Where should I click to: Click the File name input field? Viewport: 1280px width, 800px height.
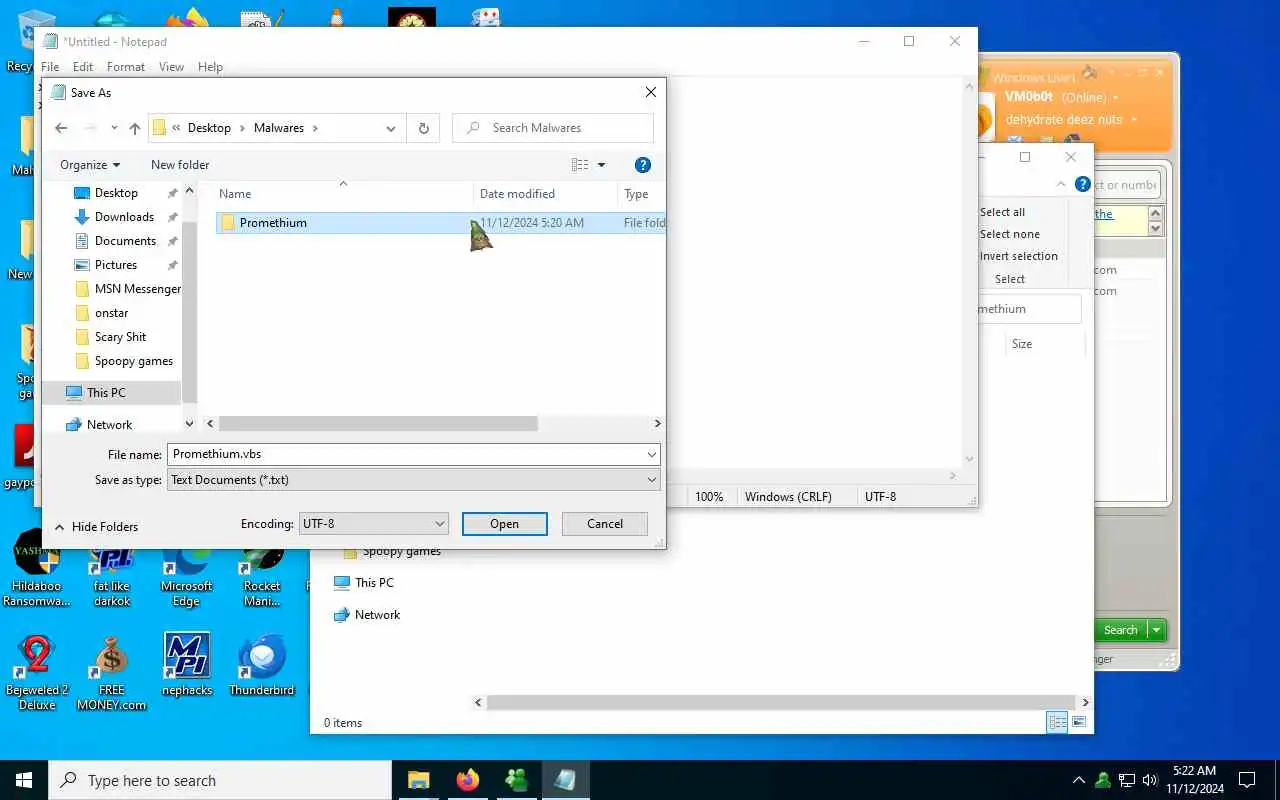click(406, 454)
